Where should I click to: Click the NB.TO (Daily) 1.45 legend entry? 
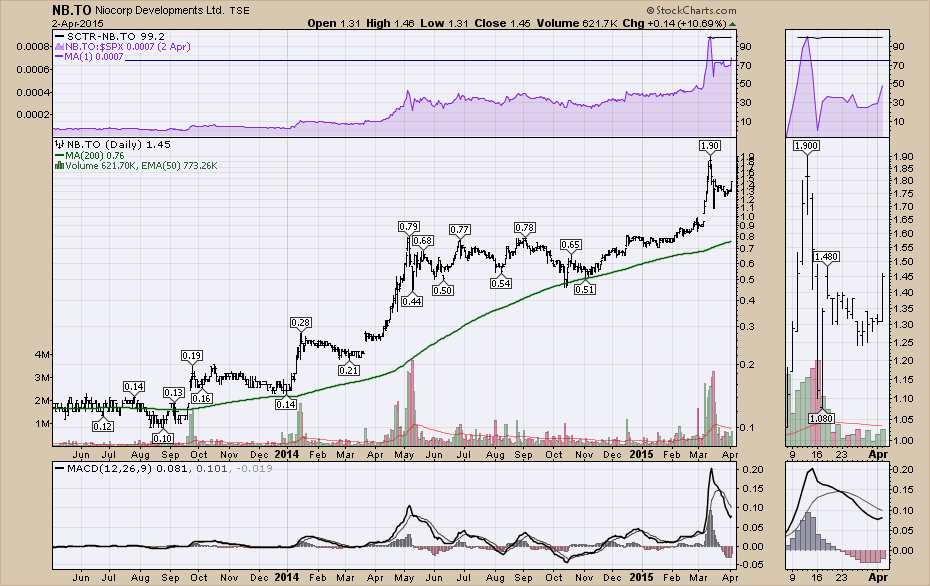pyautogui.click(x=118, y=144)
